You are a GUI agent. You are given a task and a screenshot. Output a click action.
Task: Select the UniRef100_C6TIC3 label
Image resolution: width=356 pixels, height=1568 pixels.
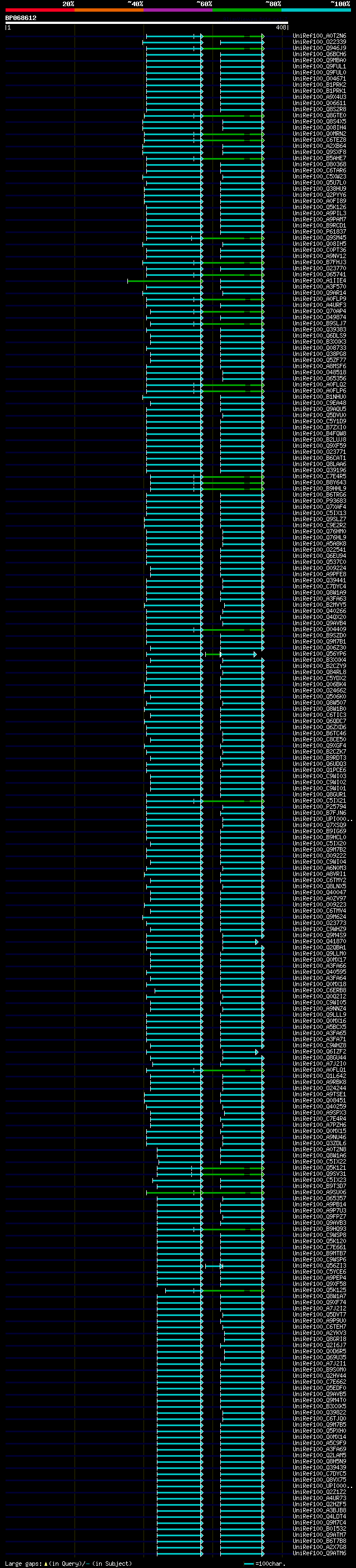pyautogui.click(x=319, y=715)
